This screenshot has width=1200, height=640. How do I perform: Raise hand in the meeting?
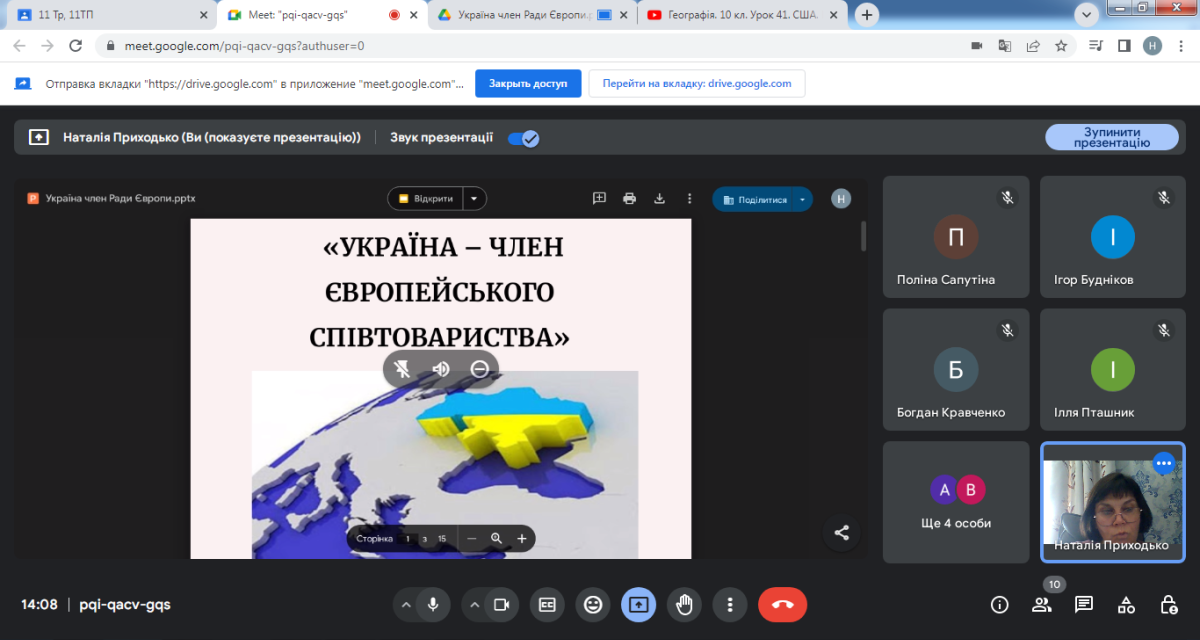685,604
